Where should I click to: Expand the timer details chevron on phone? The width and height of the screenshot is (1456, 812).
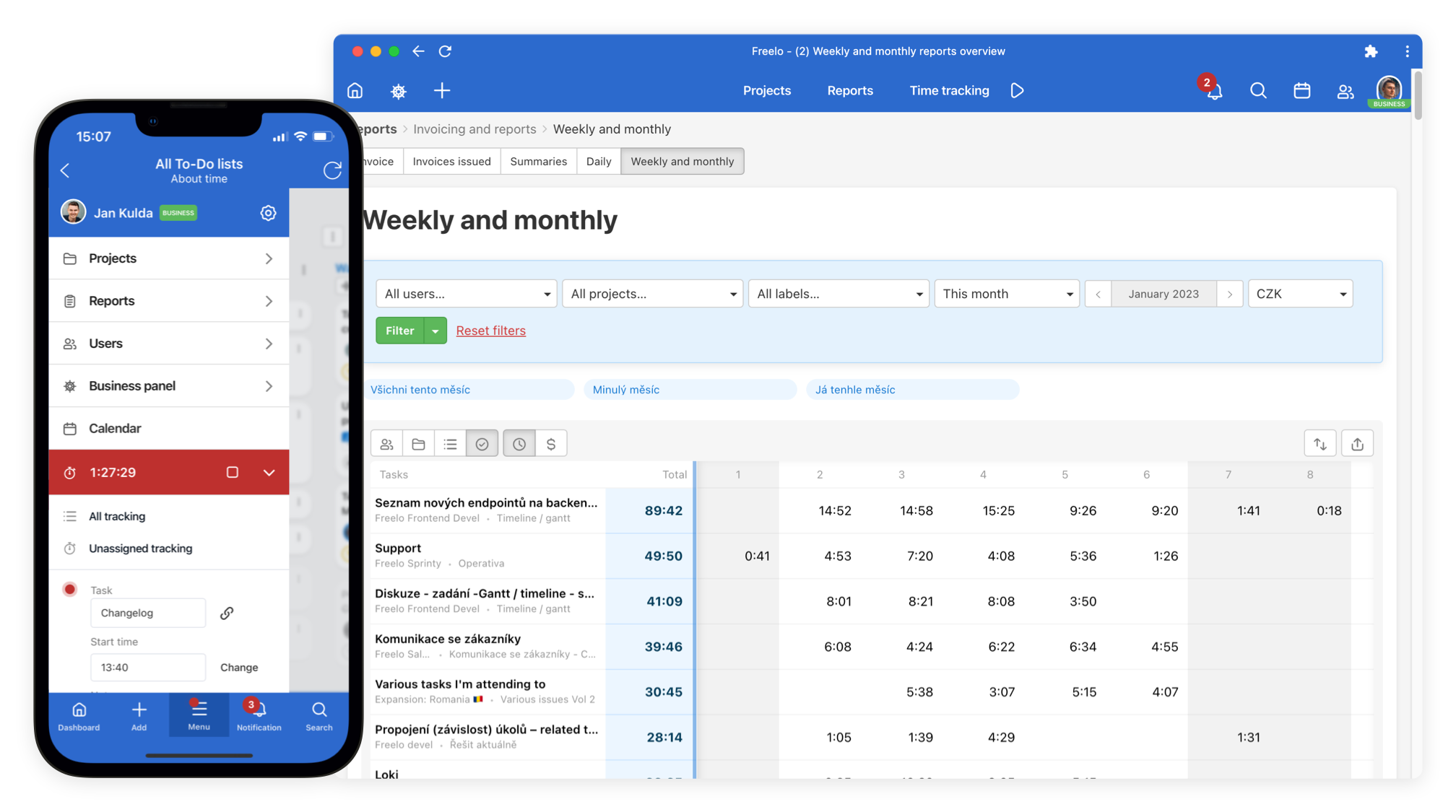(x=269, y=472)
